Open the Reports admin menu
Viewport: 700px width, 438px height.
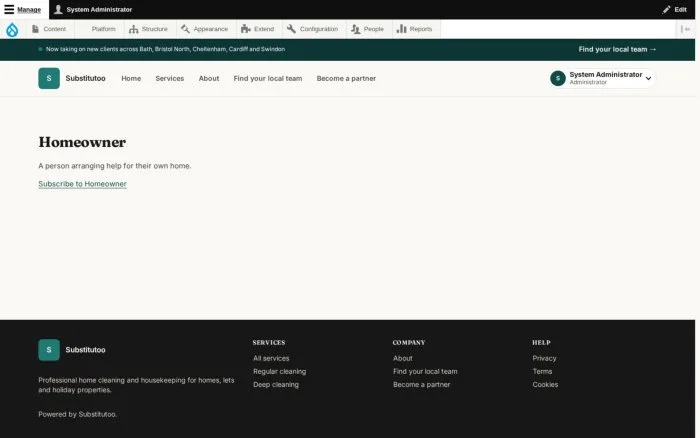(415, 29)
